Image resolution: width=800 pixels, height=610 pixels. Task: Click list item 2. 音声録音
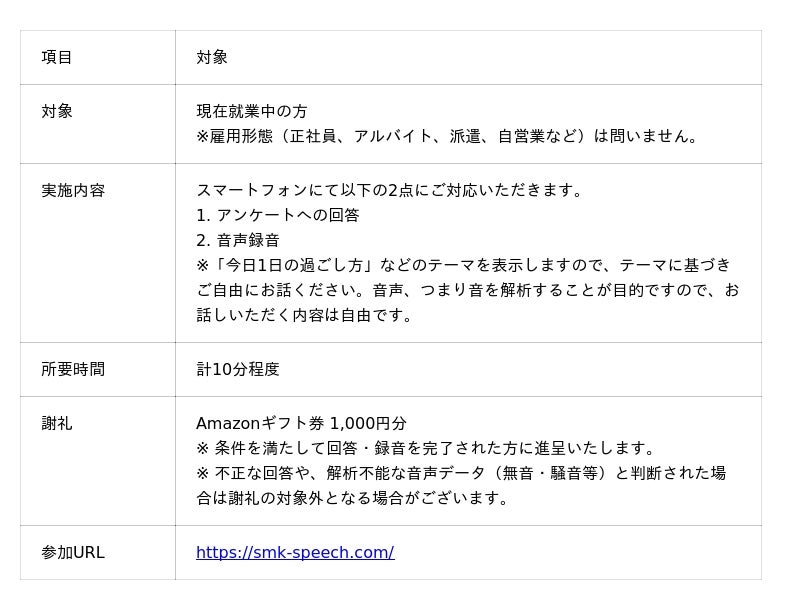coord(238,240)
